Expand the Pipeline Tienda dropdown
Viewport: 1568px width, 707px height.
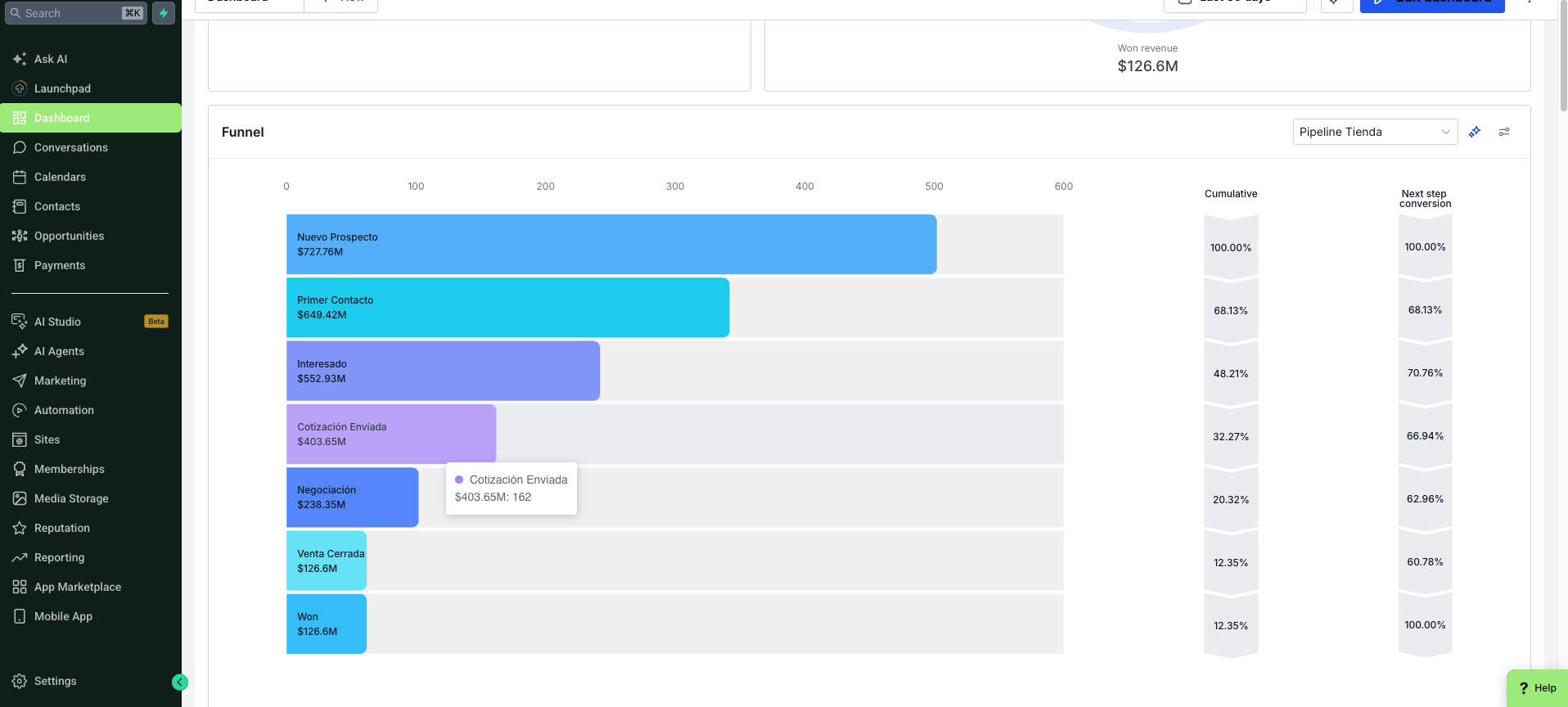(x=1375, y=132)
